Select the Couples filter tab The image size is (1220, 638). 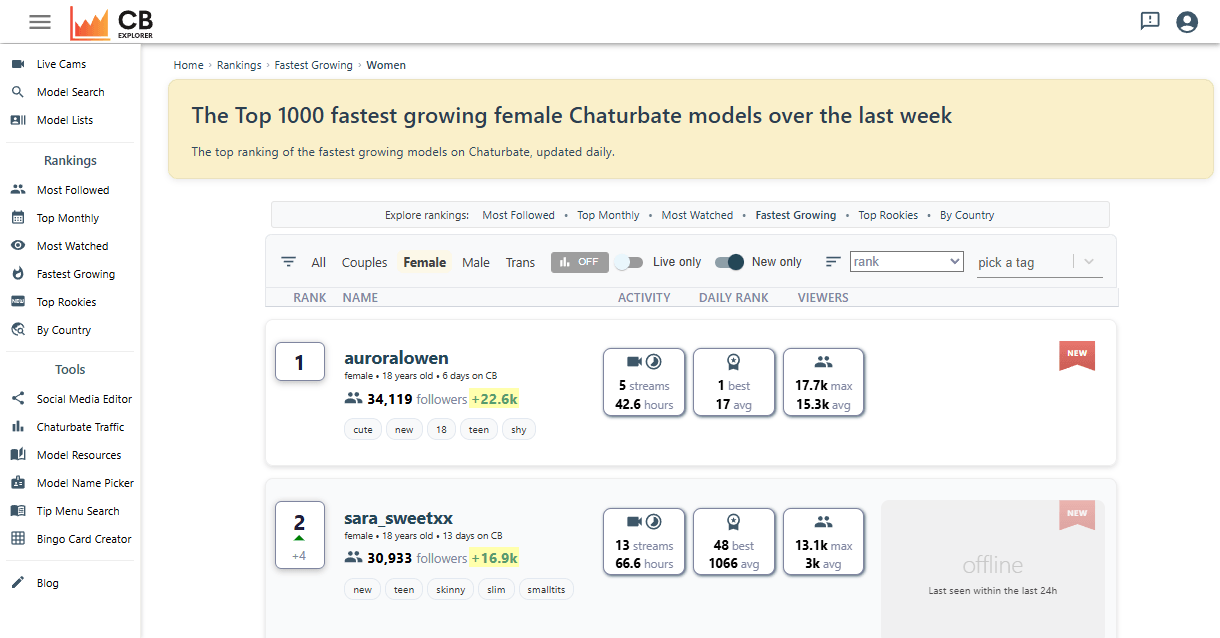pyautogui.click(x=365, y=262)
